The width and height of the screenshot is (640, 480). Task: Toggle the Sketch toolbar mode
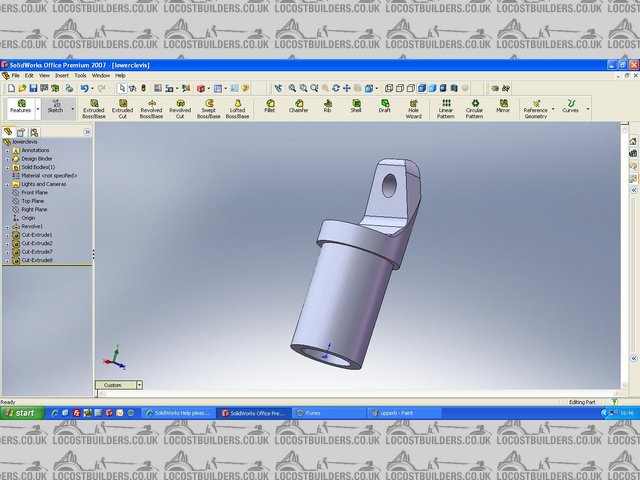(x=55, y=107)
